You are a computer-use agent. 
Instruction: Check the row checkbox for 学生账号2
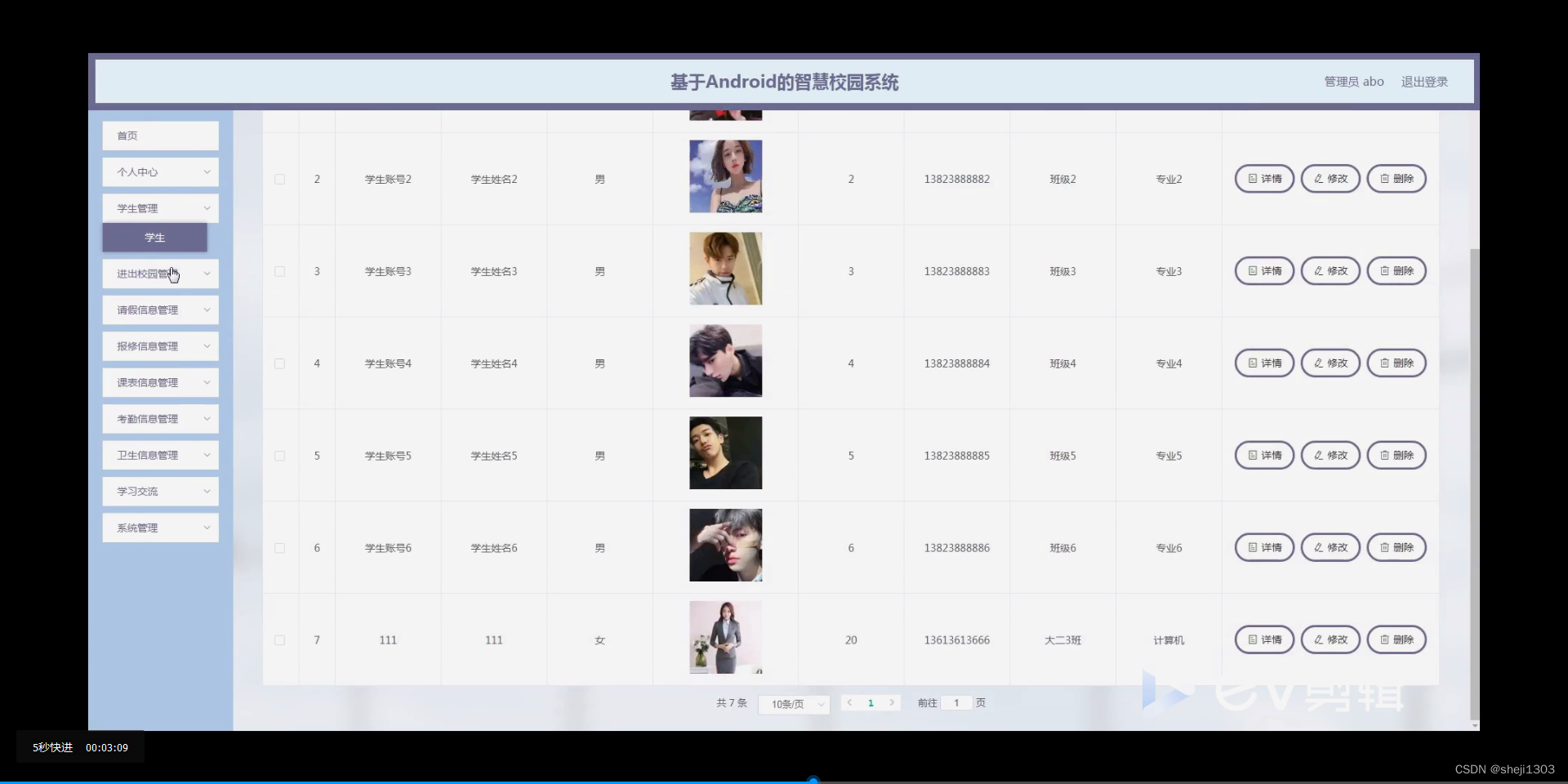279,179
